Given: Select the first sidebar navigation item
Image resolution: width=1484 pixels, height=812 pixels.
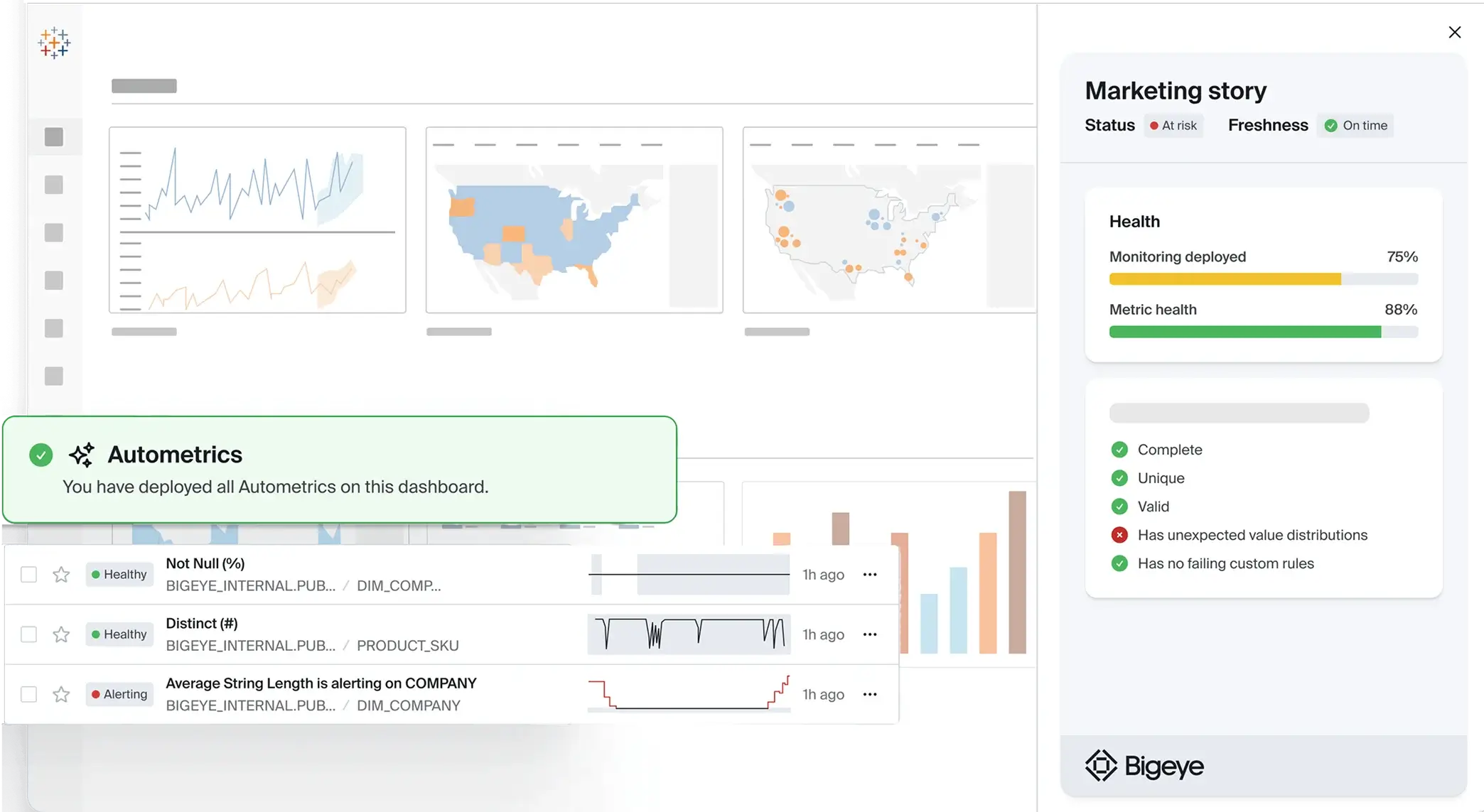Looking at the screenshot, I should (54, 137).
